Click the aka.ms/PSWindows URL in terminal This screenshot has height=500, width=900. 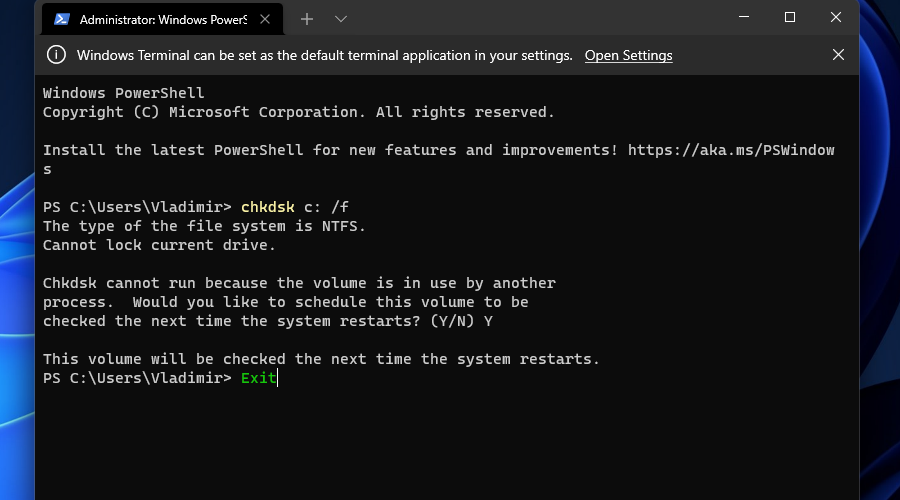(731, 150)
